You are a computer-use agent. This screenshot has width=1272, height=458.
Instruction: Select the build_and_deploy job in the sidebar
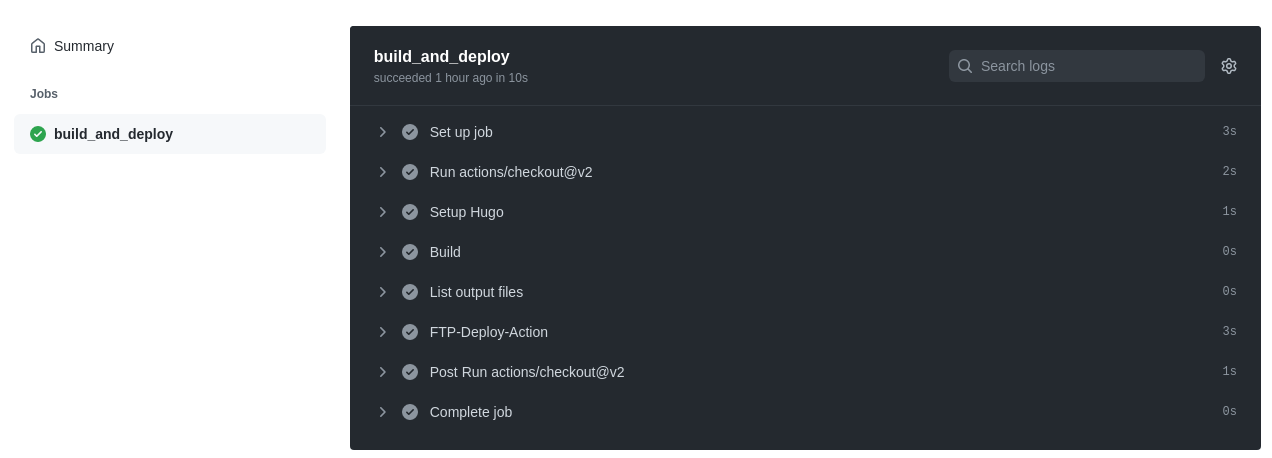113,134
